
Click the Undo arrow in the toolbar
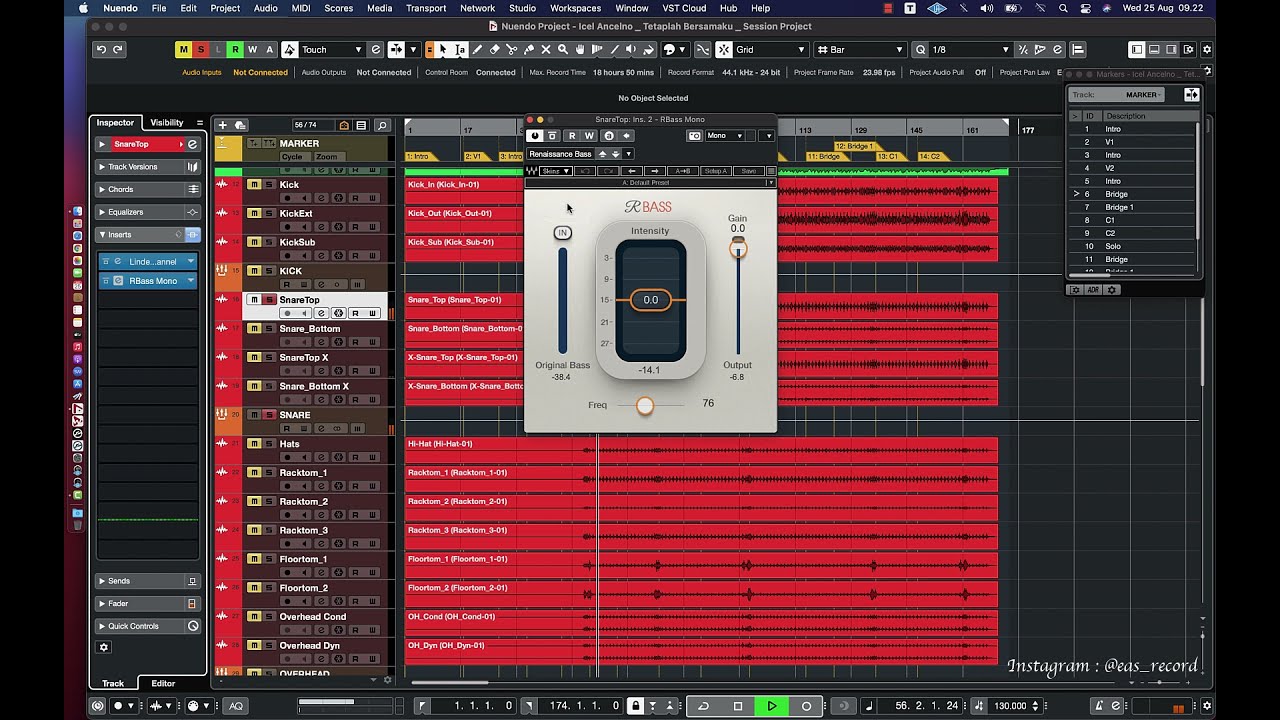point(101,49)
